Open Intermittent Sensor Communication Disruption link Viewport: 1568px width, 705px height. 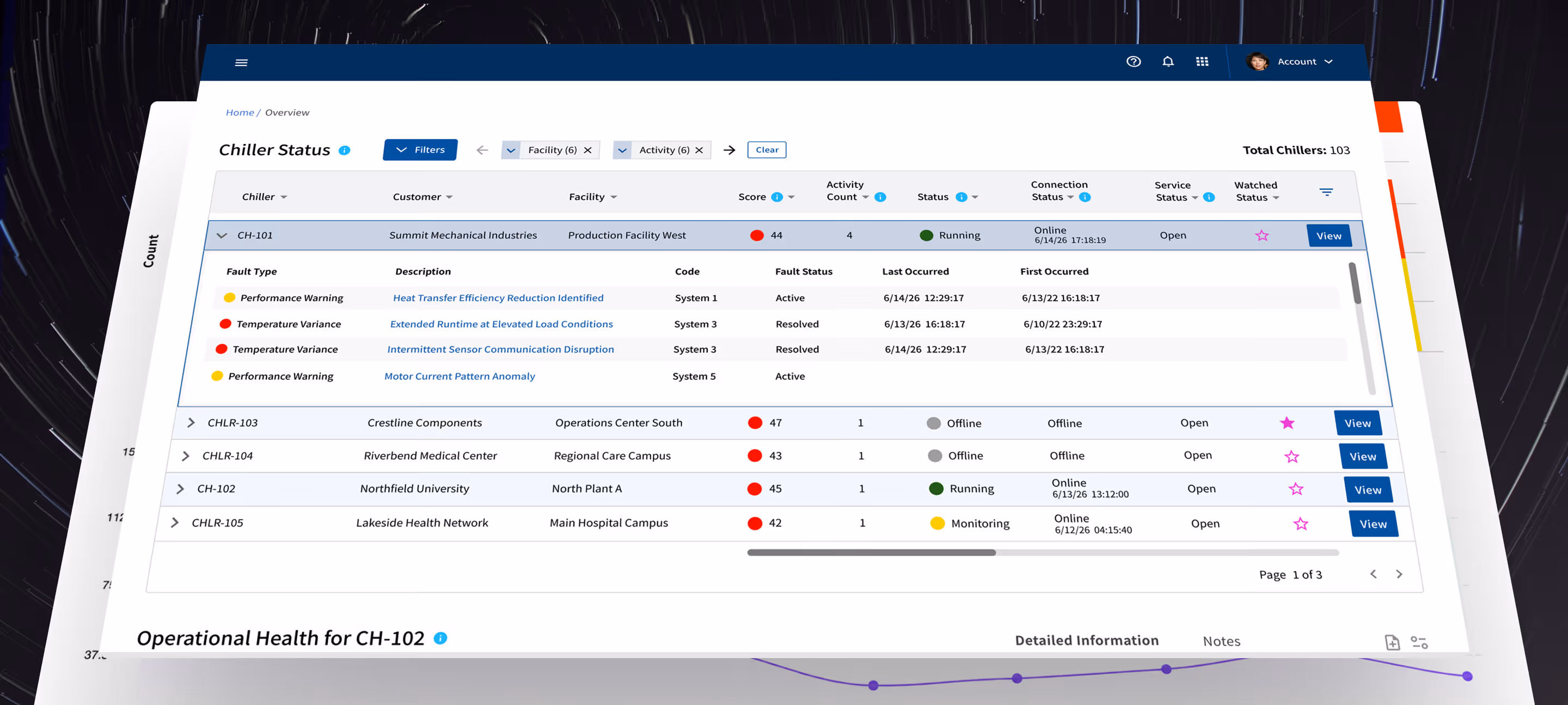pyautogui.click(x=500, y=349)
